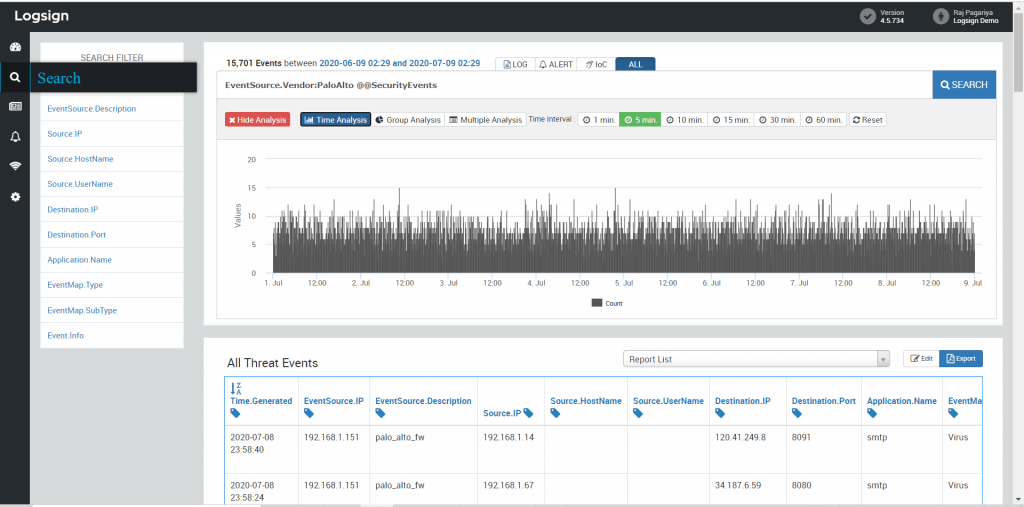Screen dimensions: 1024x507
Task: Select the IoC tab
Action: (x=596, y=64)
